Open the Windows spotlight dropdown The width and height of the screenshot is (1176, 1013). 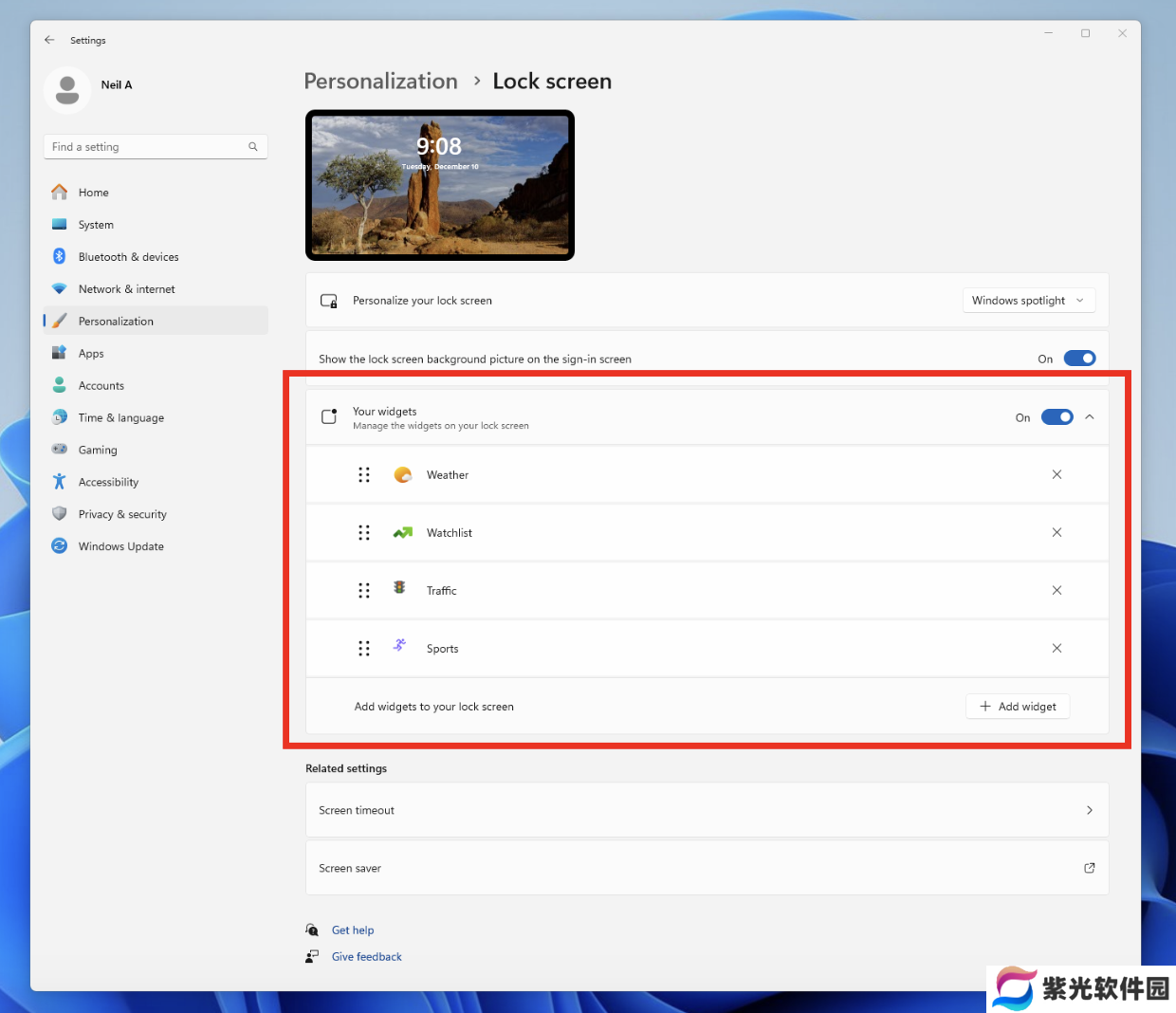coord(1028,301)
